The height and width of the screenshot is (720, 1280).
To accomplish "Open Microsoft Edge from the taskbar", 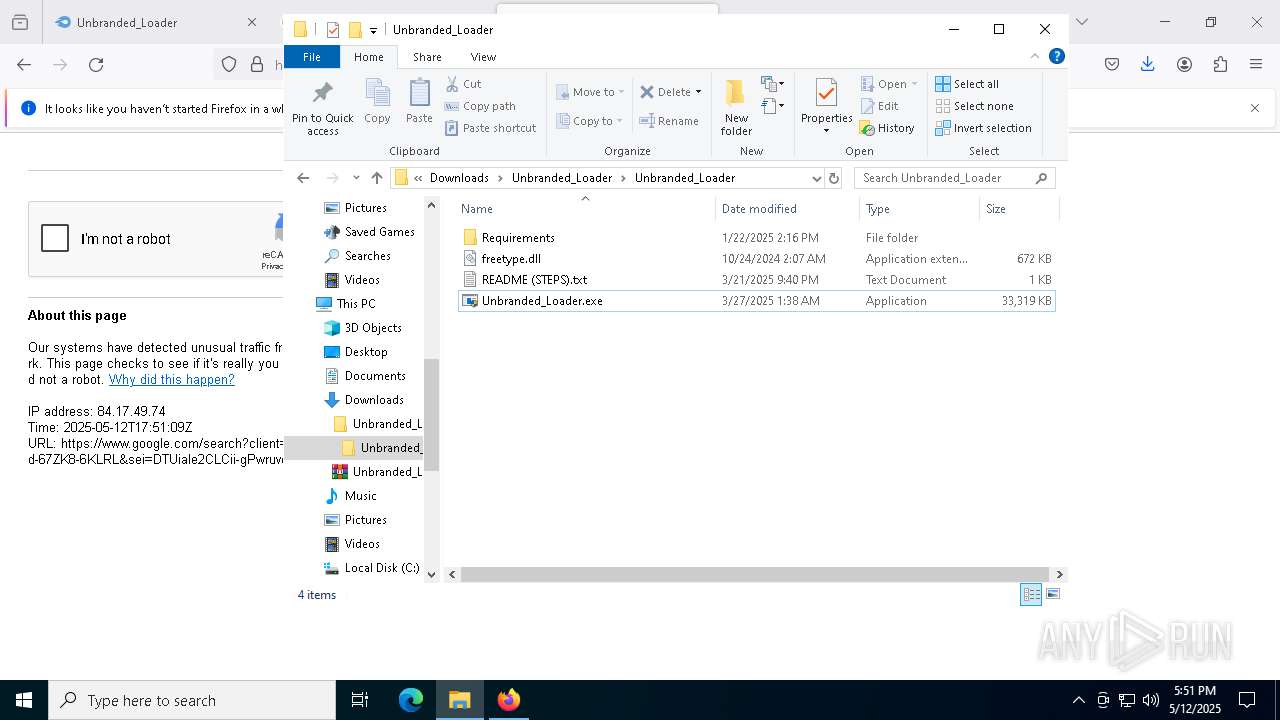I will click(x=411, y=700).
